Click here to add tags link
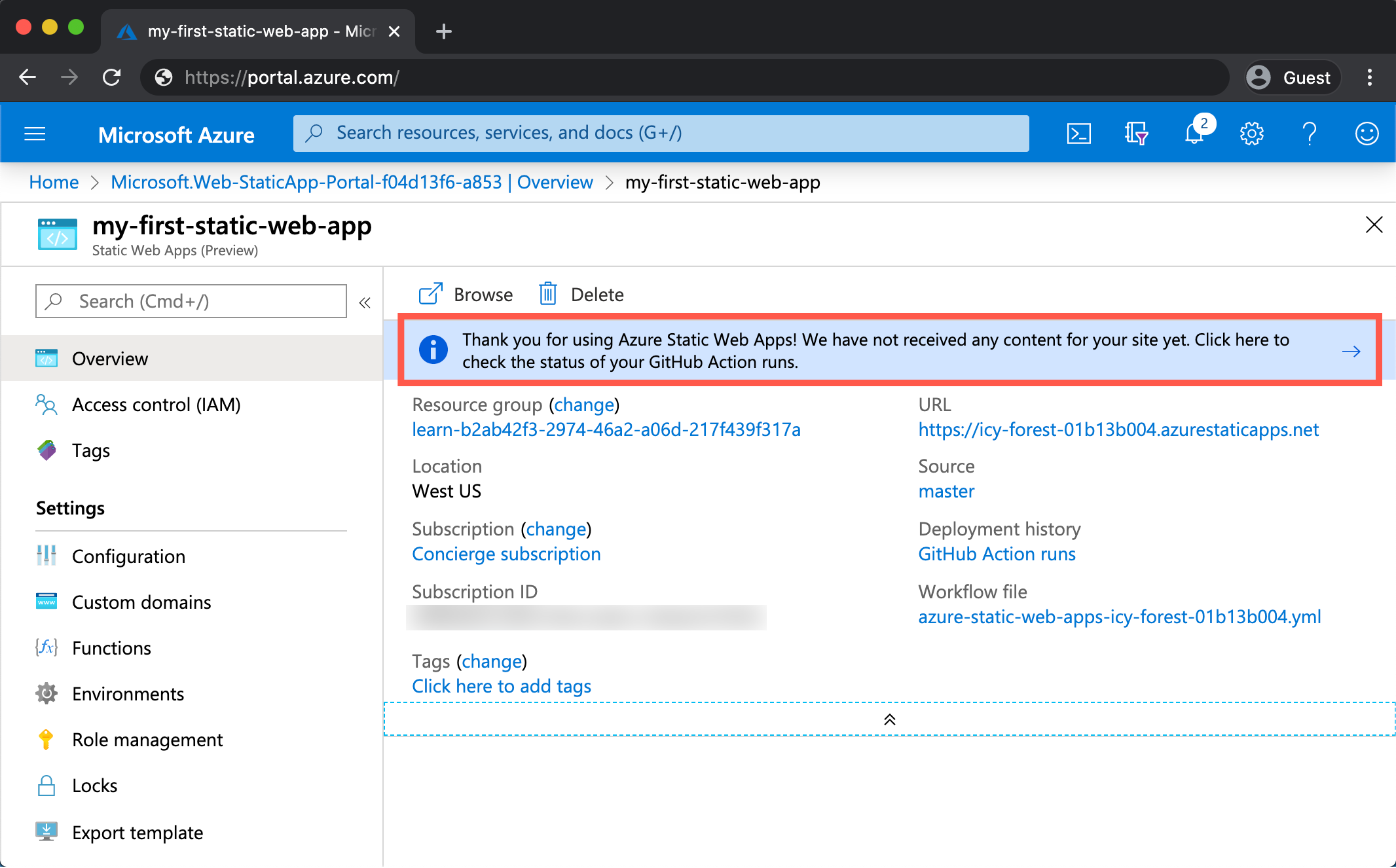This screenshot has height=868, width=1396. 502,686
